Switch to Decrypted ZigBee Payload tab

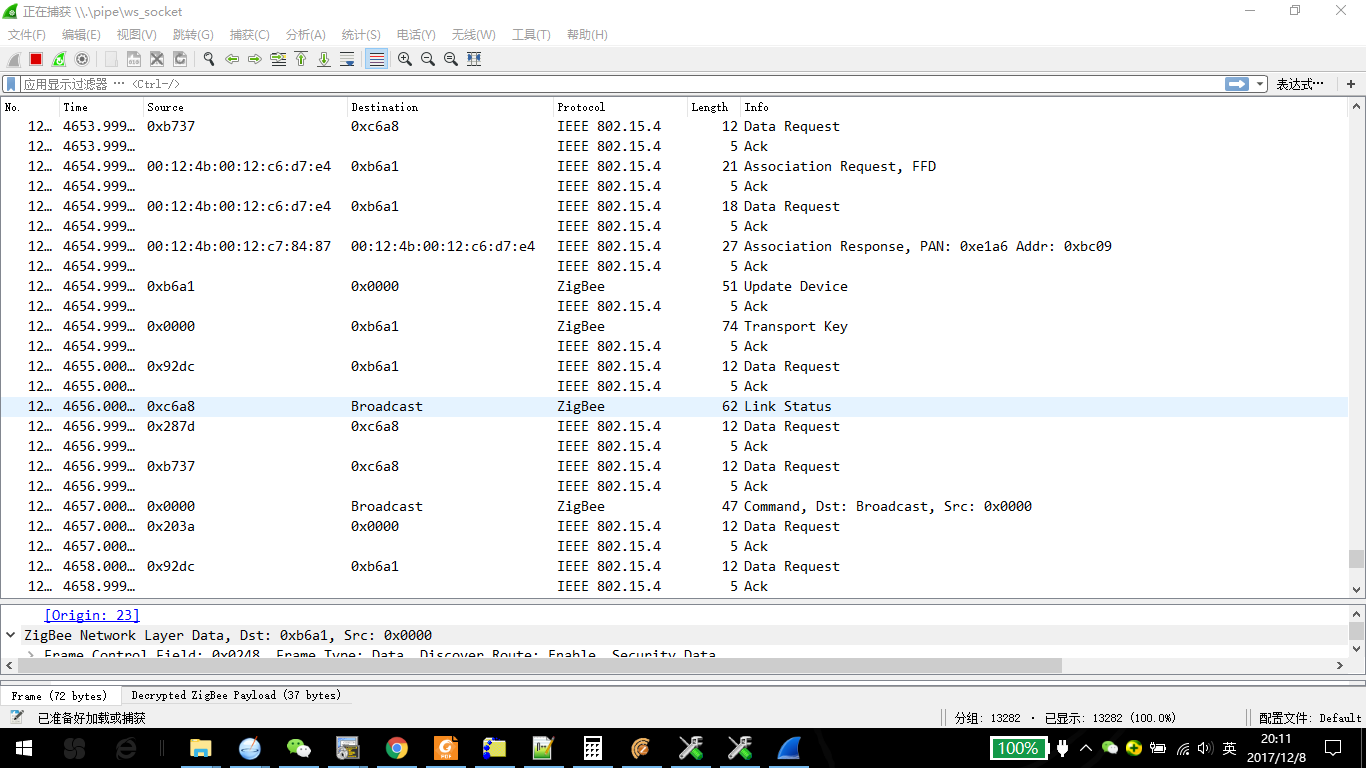pyautogui.click(x=236, y=695)
